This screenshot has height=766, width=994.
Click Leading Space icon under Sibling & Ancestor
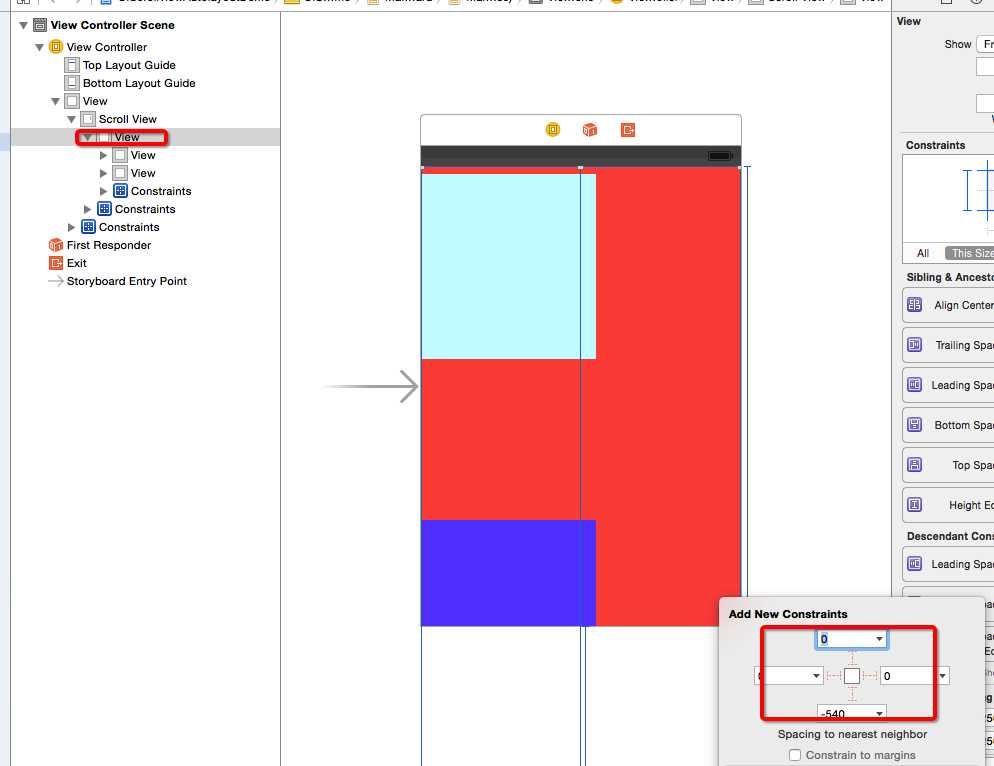[x=914, y=385]
